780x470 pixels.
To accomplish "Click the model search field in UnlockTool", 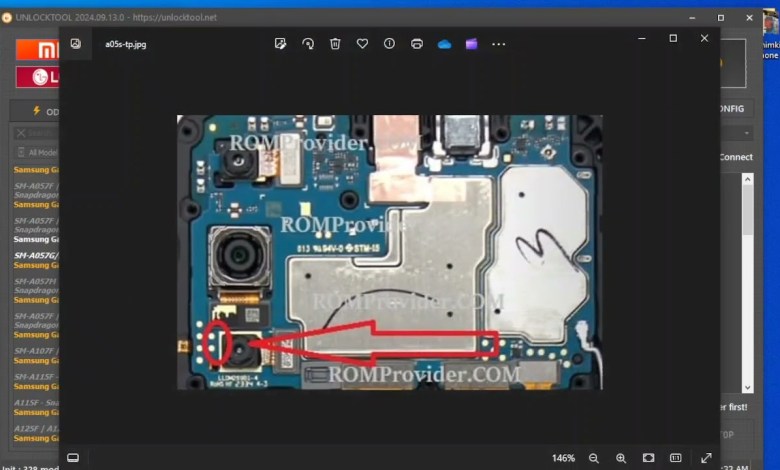I will (37, 133).
